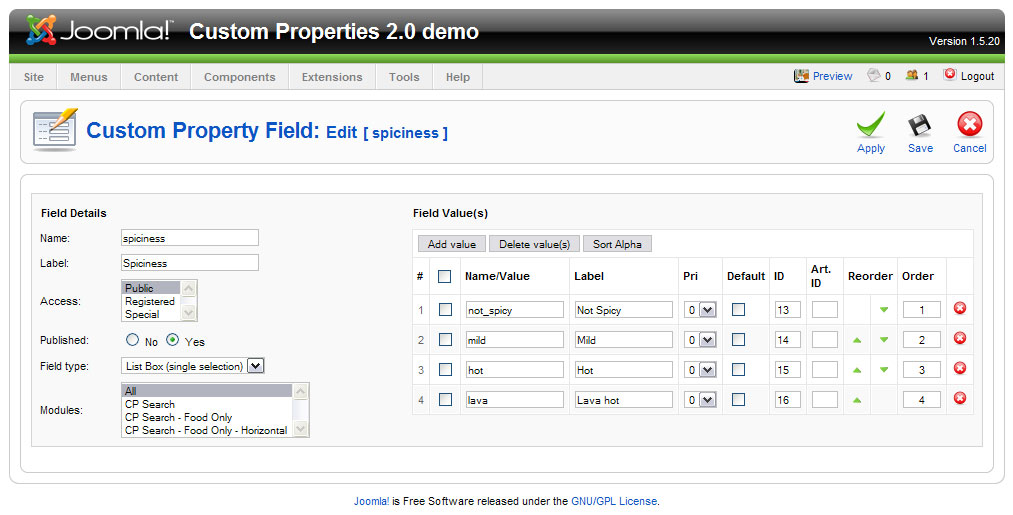Move the hot value down
Viewport: 1013px width, 515px height.
click(884, 370)
